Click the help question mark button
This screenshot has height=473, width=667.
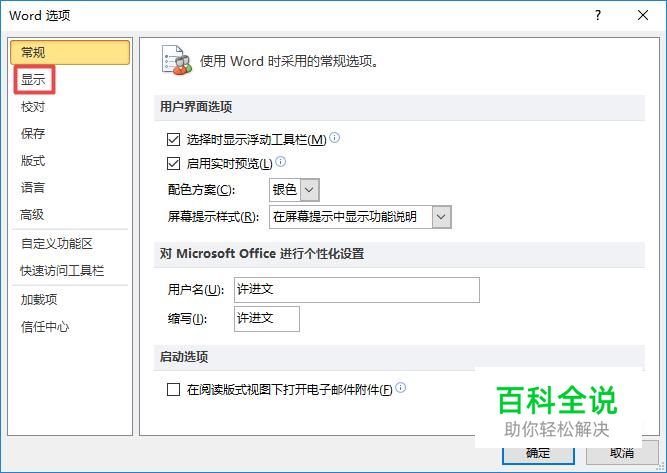click(598, 15)
